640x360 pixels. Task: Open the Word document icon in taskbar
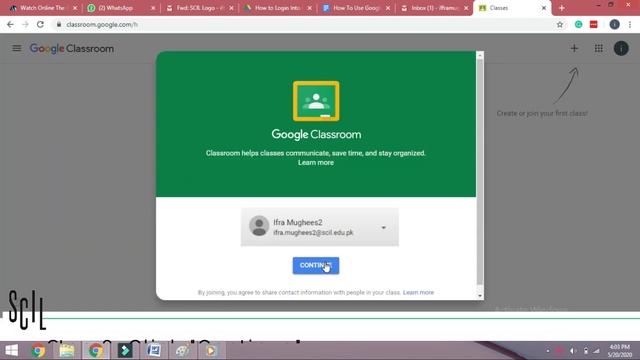pos(154,351)
